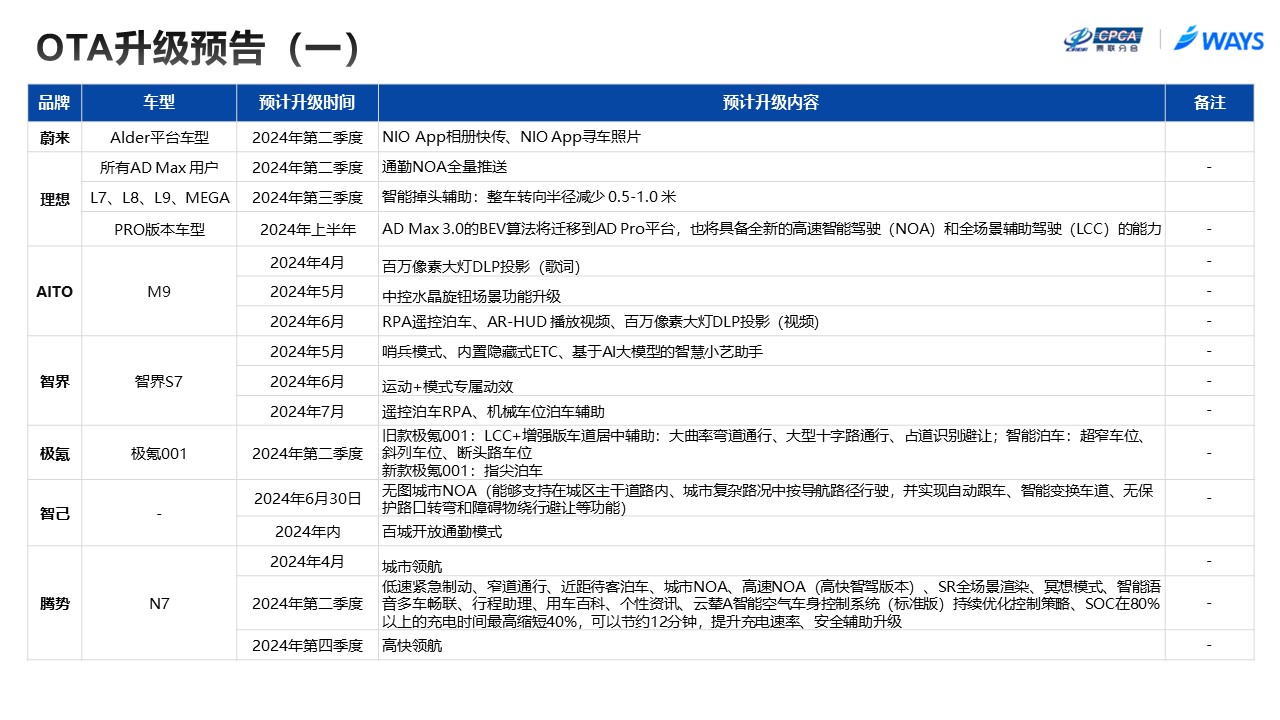Click the 哨兵模式、内置隐藏式ETC content cell

(x=771, y=351)
